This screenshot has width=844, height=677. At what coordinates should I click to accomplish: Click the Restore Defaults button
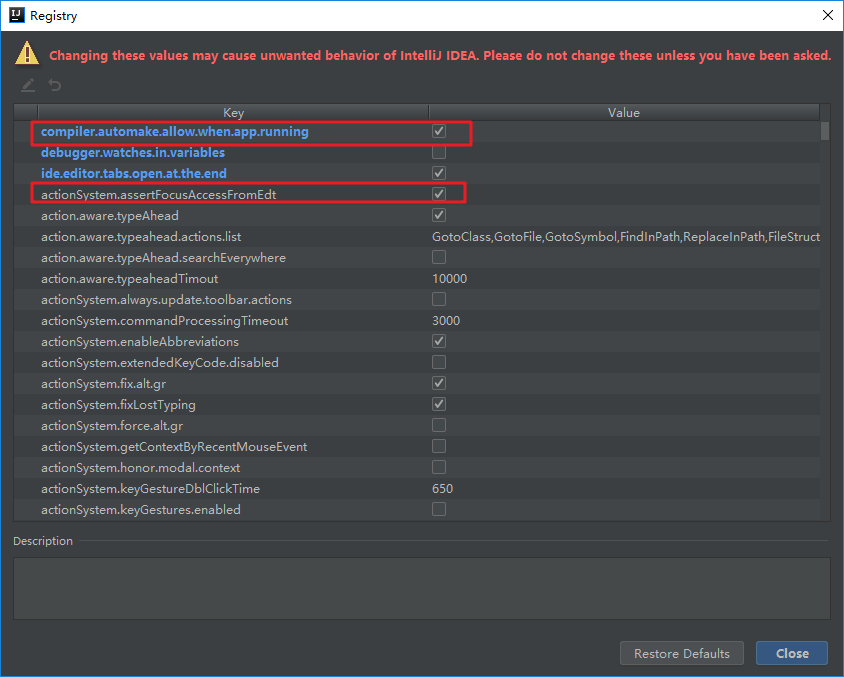[681, 653]
